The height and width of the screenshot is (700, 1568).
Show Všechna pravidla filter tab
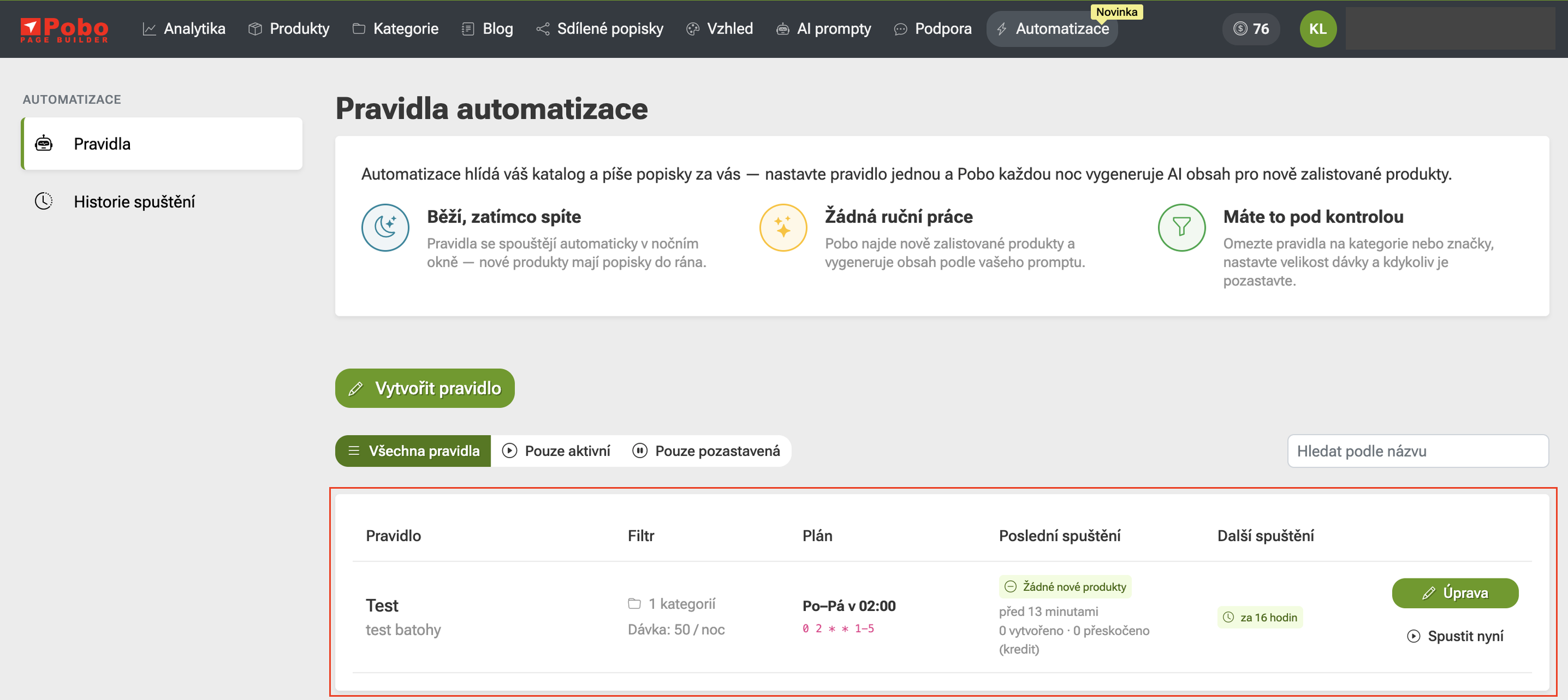pyautogui.click(x=413, y=450)
